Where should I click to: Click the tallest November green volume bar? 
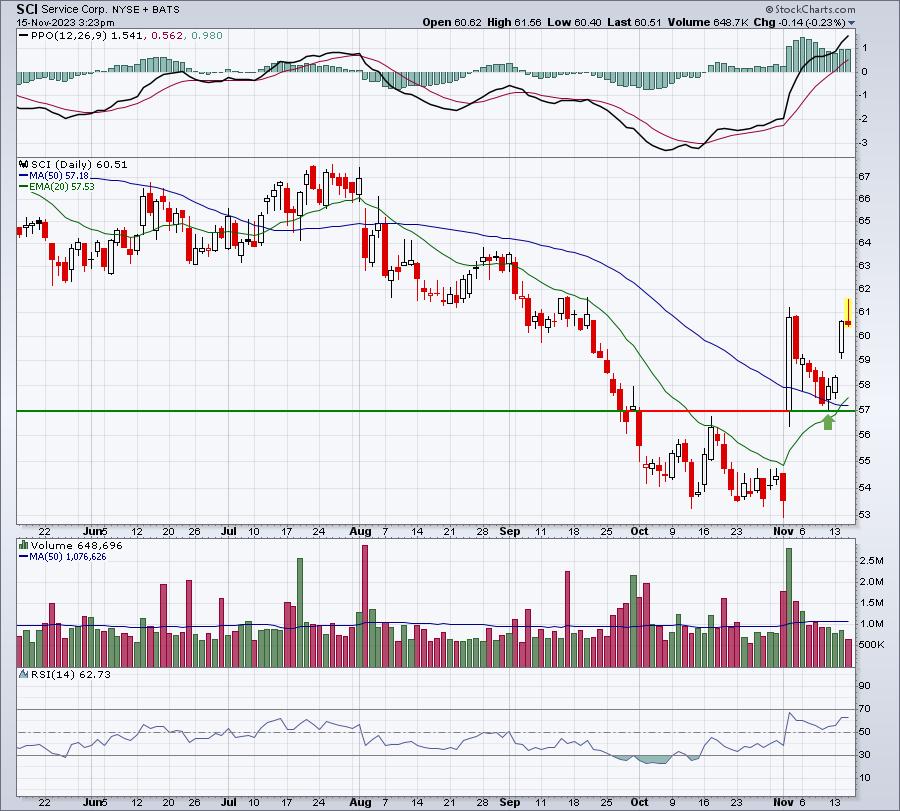(x=789, y=607)
